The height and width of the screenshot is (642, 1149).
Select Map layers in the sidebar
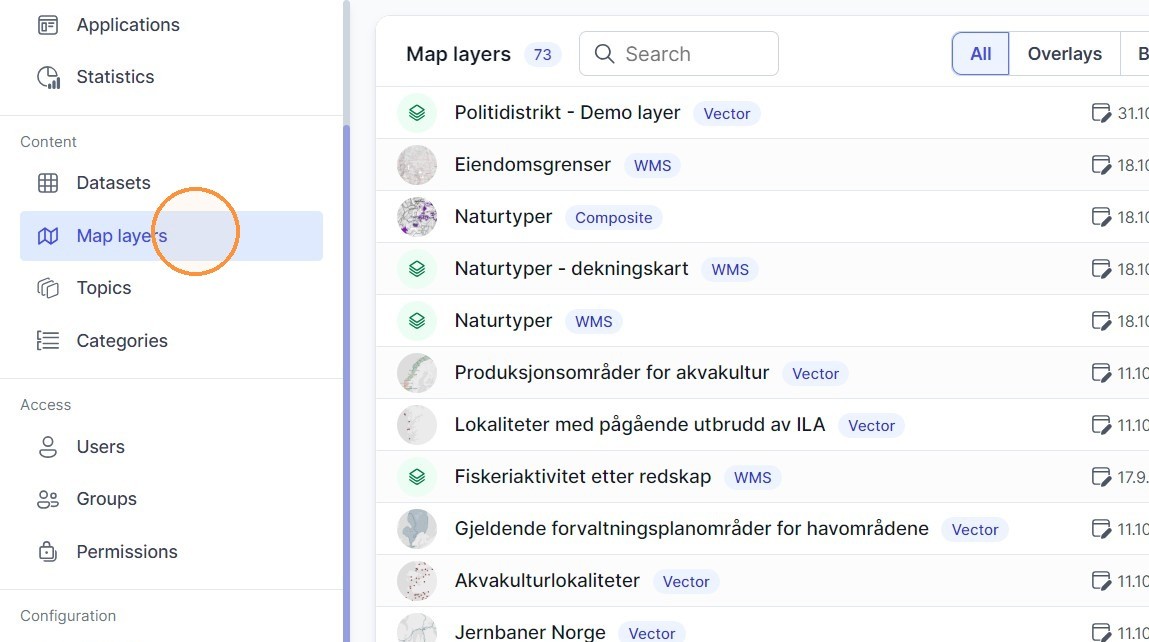click(x=171, y=236)
